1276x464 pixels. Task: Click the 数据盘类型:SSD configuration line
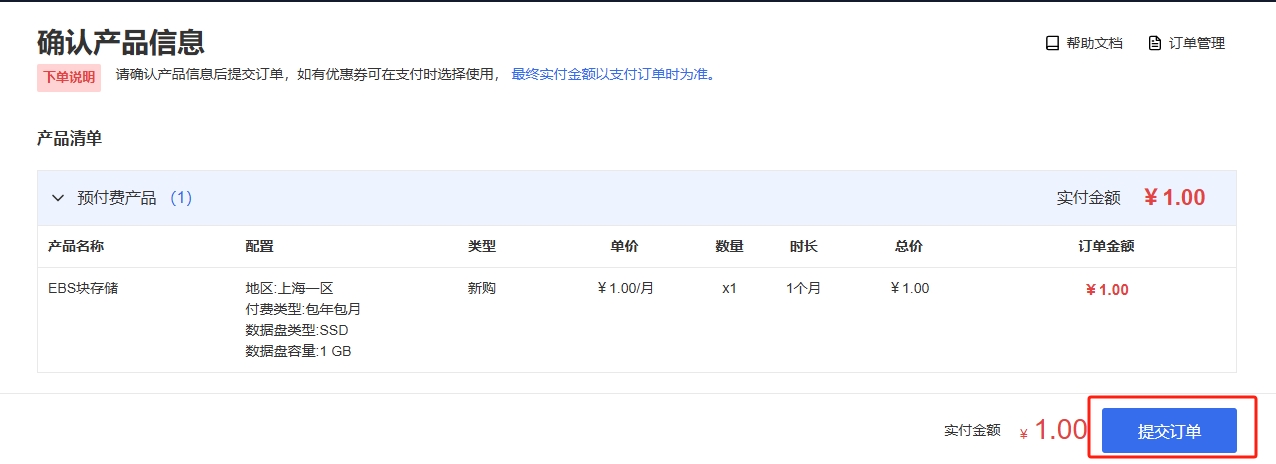click(297, 330)
